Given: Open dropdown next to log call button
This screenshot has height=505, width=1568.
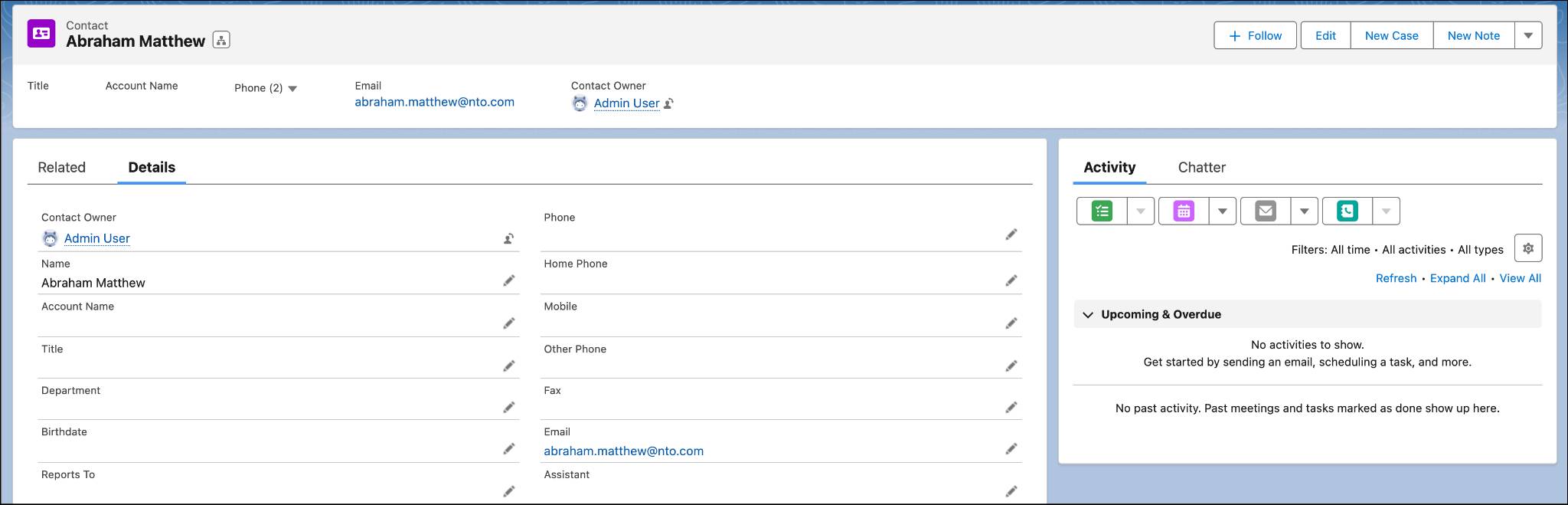Looking at the screenshot, I should [1387, 211].
